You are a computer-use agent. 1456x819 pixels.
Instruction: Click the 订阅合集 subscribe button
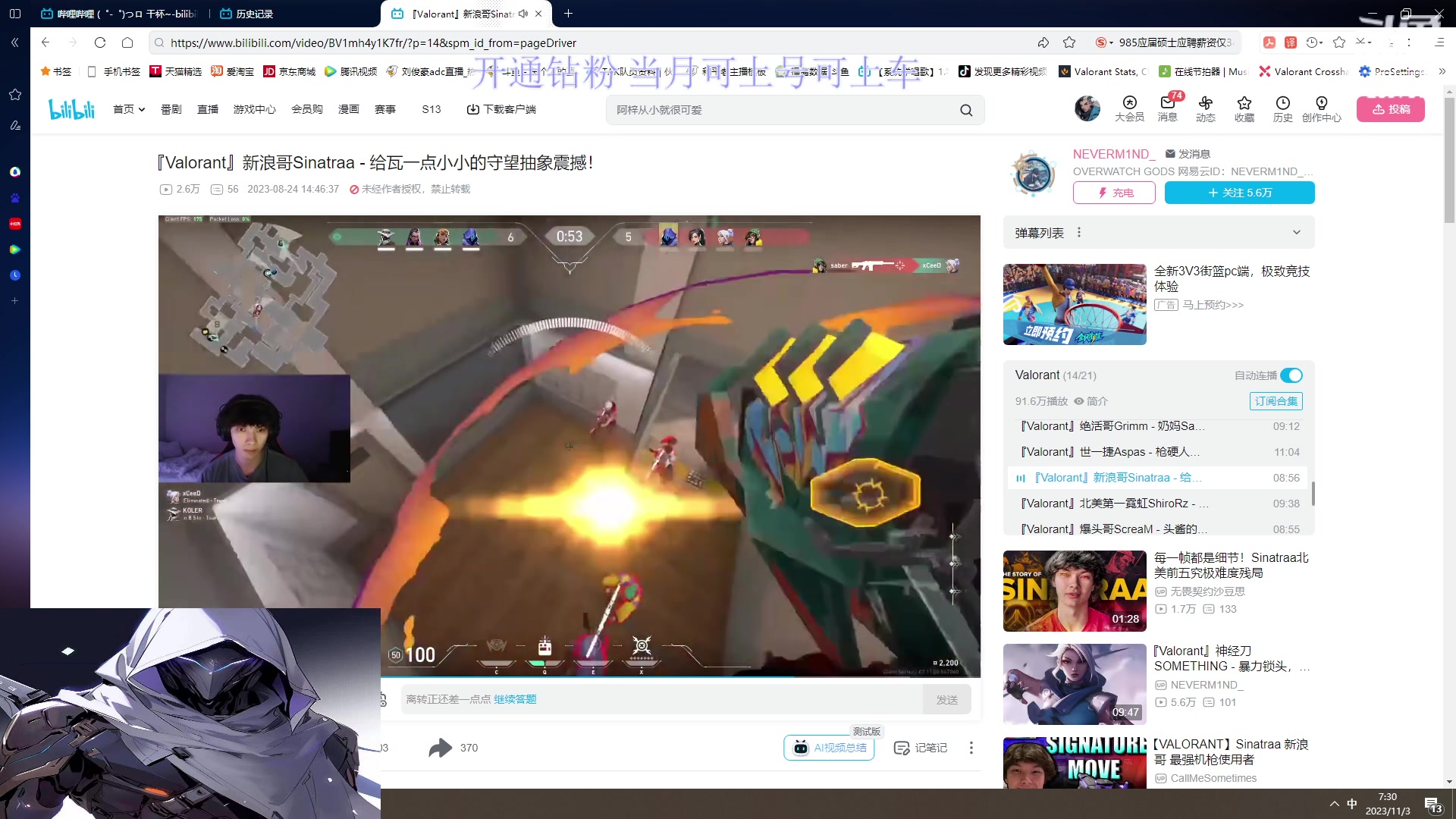pyautogui.click(x=1277, y=401)
